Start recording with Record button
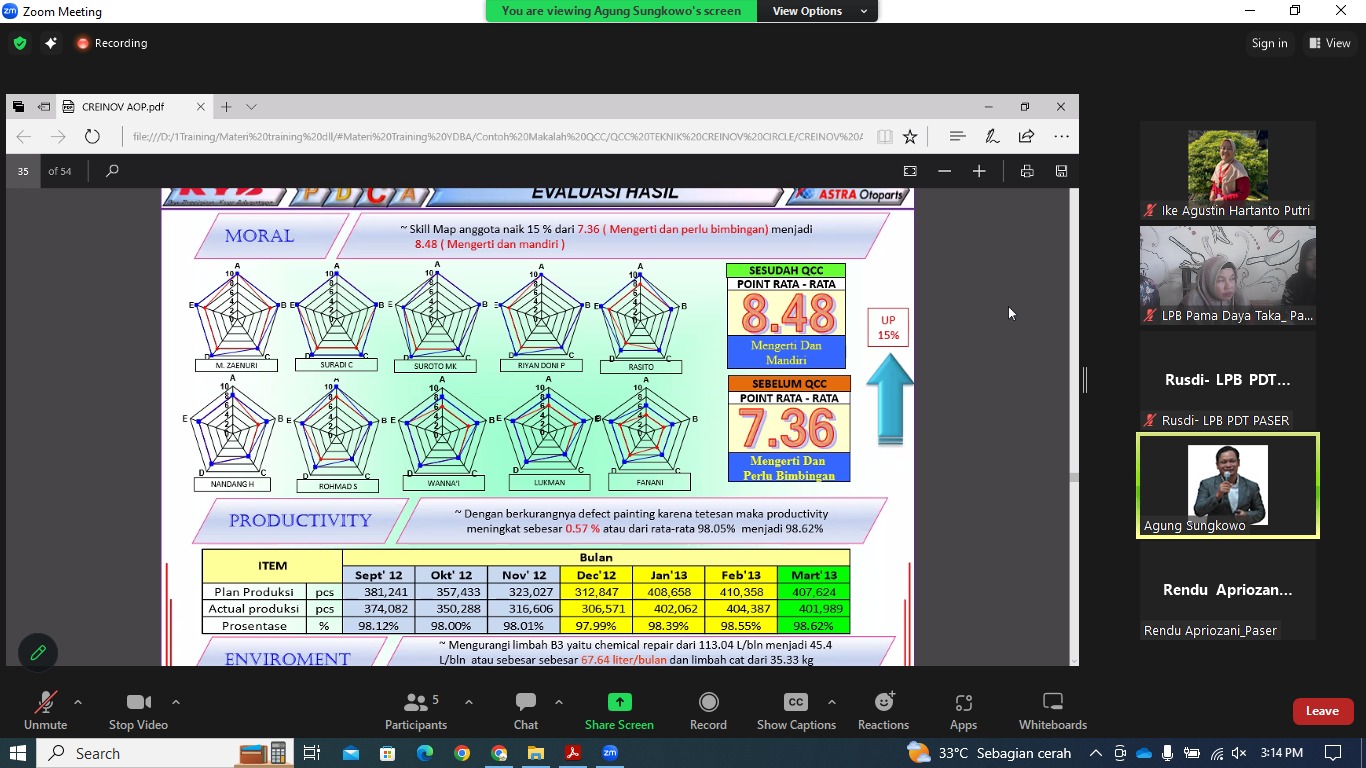 point(708,711)
